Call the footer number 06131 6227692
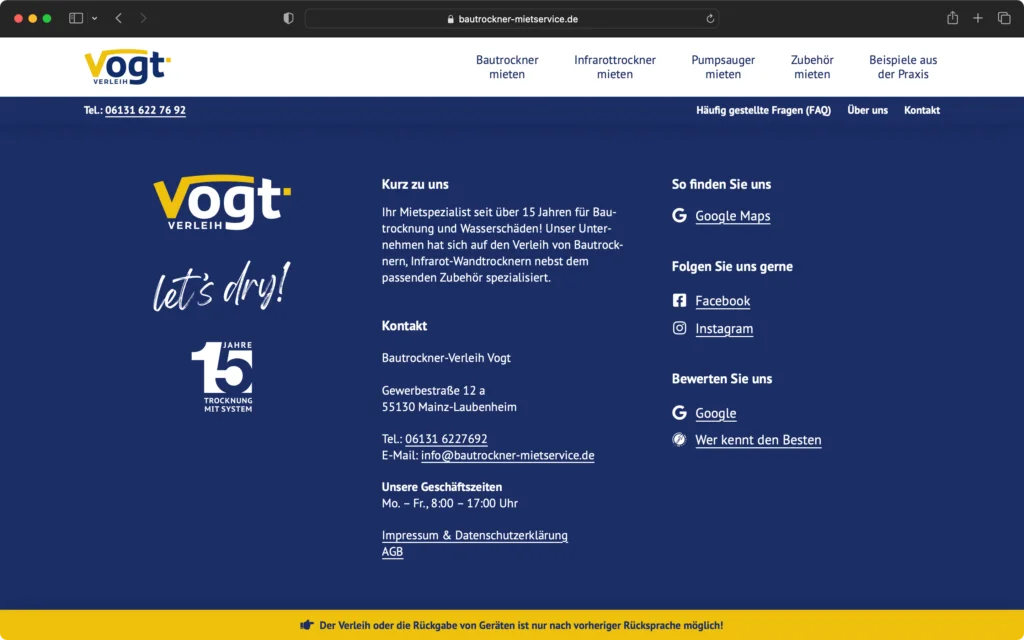The width and height of the screenshot is (1024, 640). (446, 439)
